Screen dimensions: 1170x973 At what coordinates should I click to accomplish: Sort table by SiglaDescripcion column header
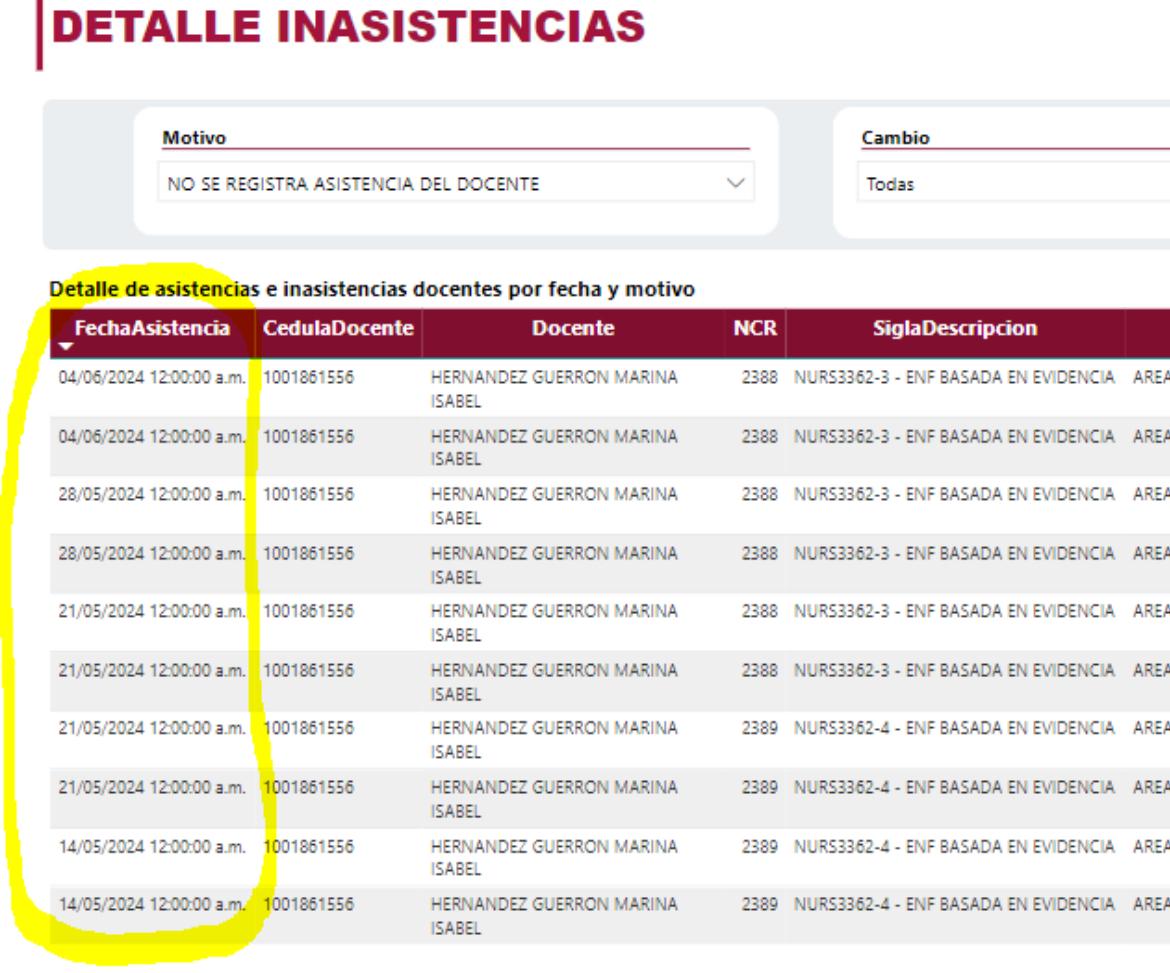click(955, 328)
